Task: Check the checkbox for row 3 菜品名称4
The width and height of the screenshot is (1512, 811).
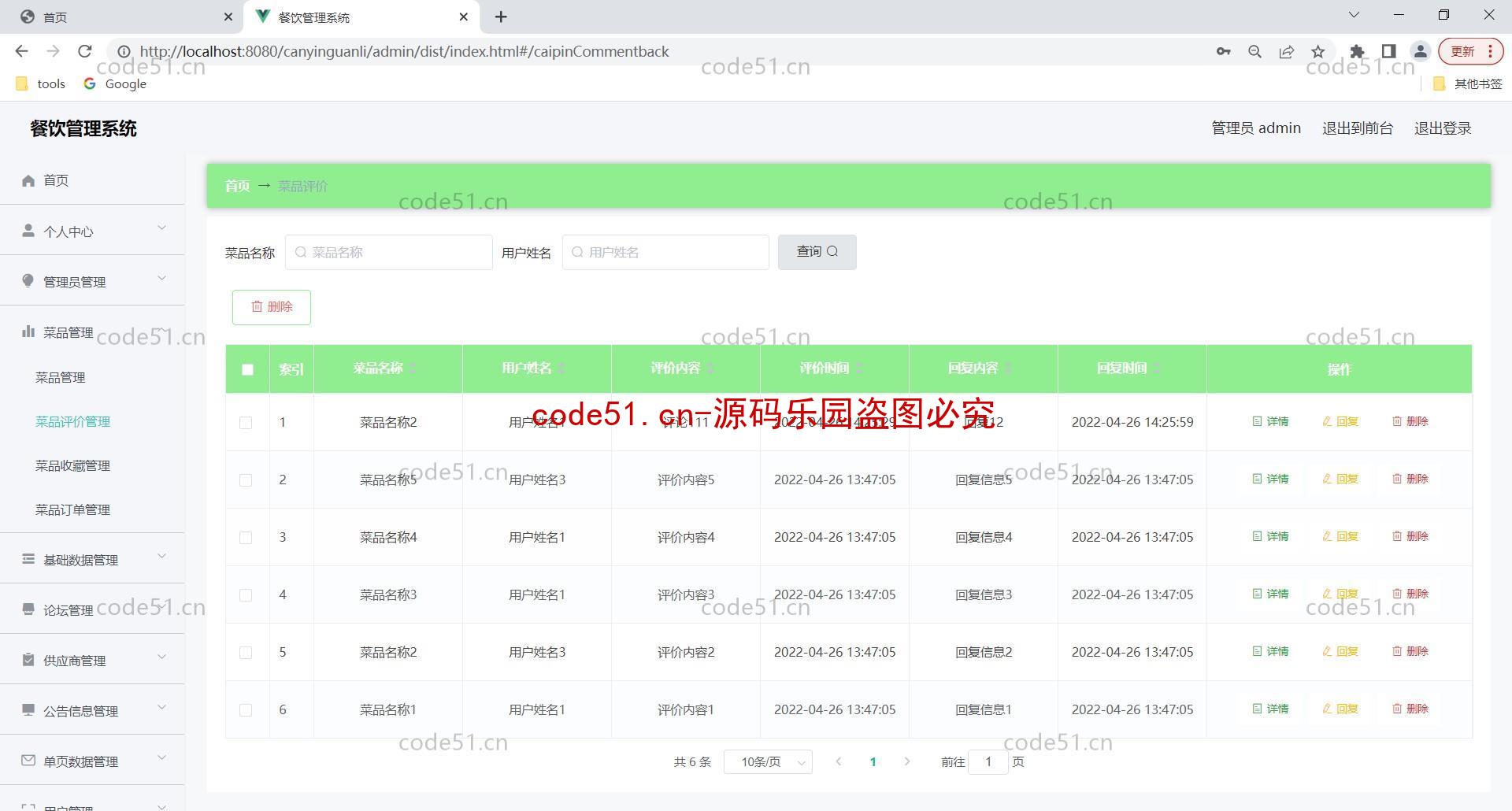Action: tap(246, 538)
